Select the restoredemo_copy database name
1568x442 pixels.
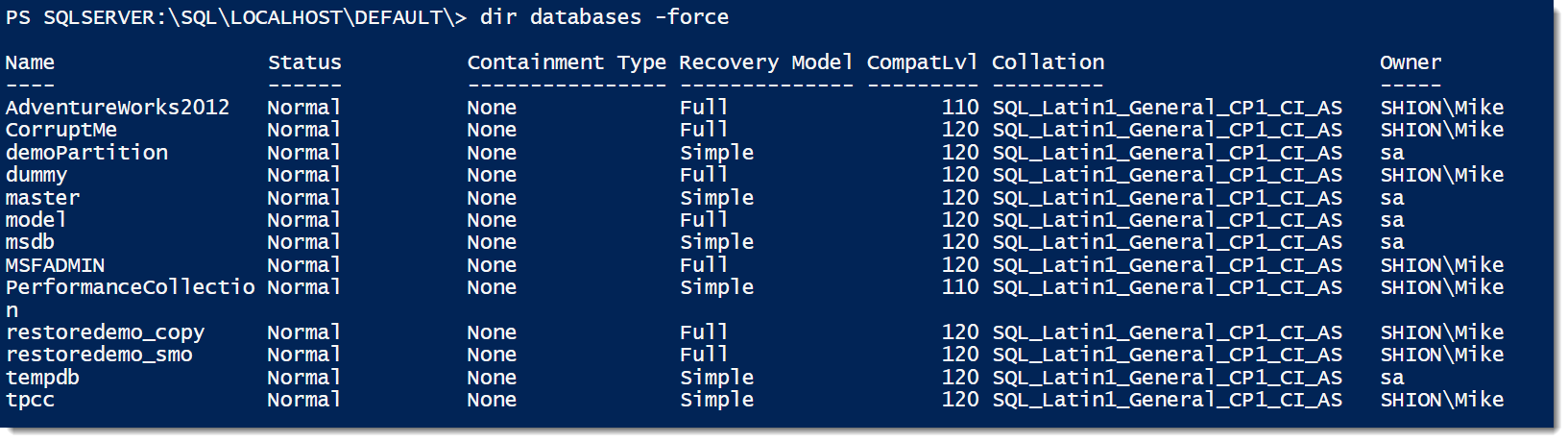[x=105, y=332]
